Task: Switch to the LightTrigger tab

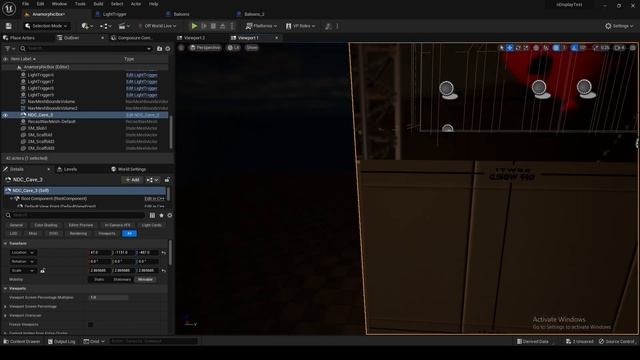Action: tap(115, 14)
